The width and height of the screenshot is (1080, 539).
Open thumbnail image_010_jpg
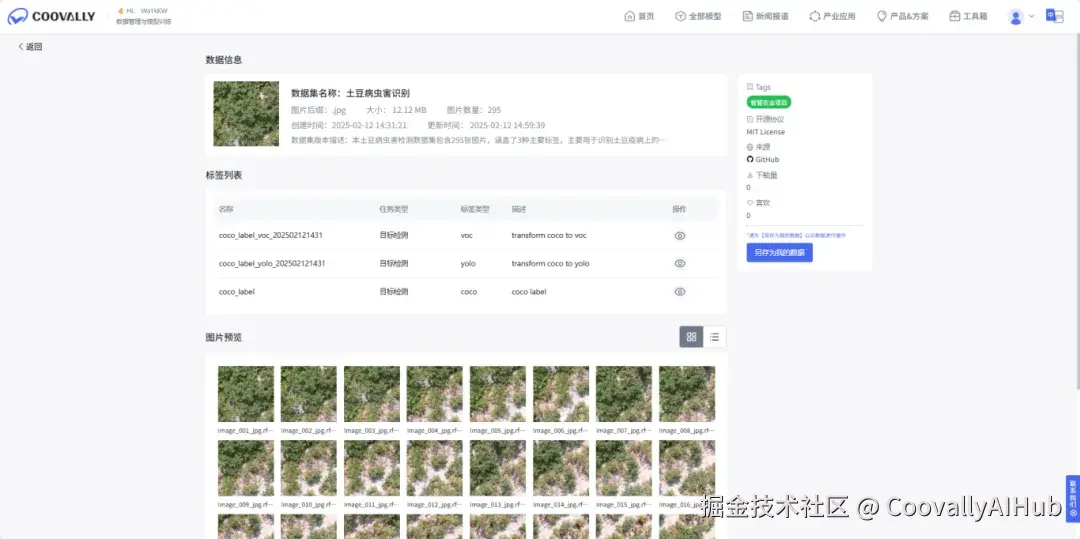tap(309, 468)
